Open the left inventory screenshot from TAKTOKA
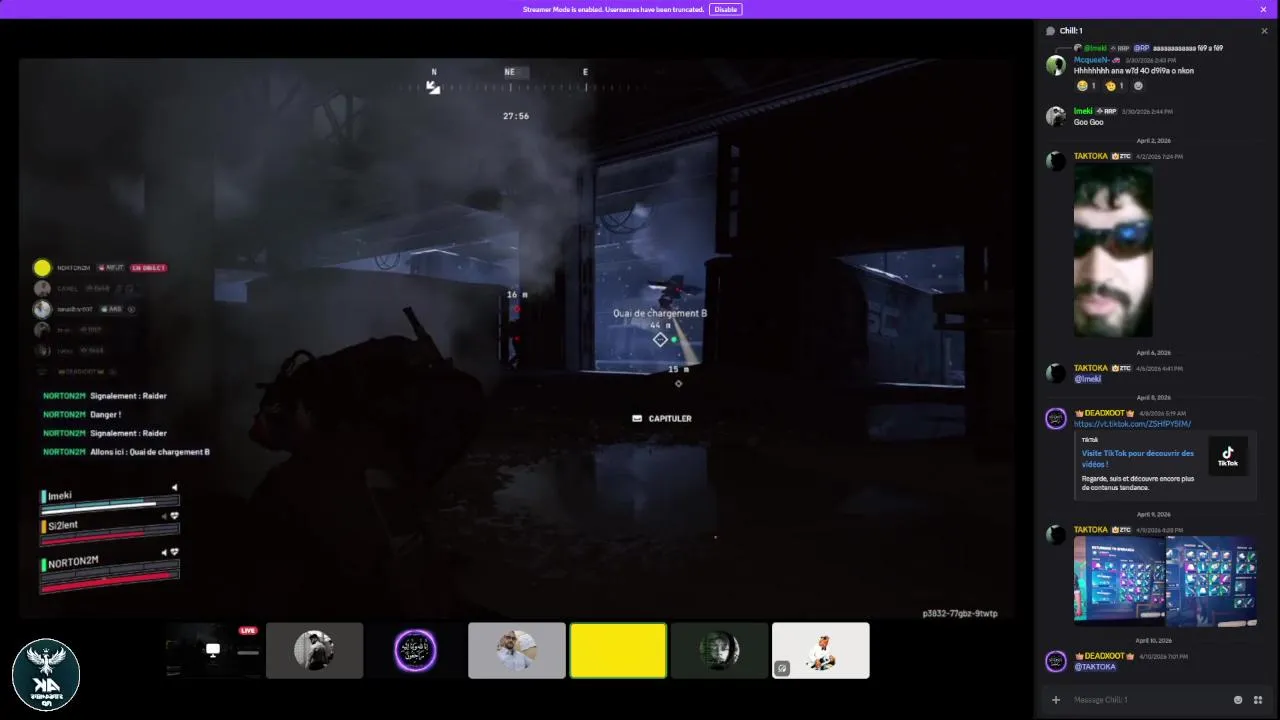Screen dimensions: 1280x720 [x=1119, y=580]
